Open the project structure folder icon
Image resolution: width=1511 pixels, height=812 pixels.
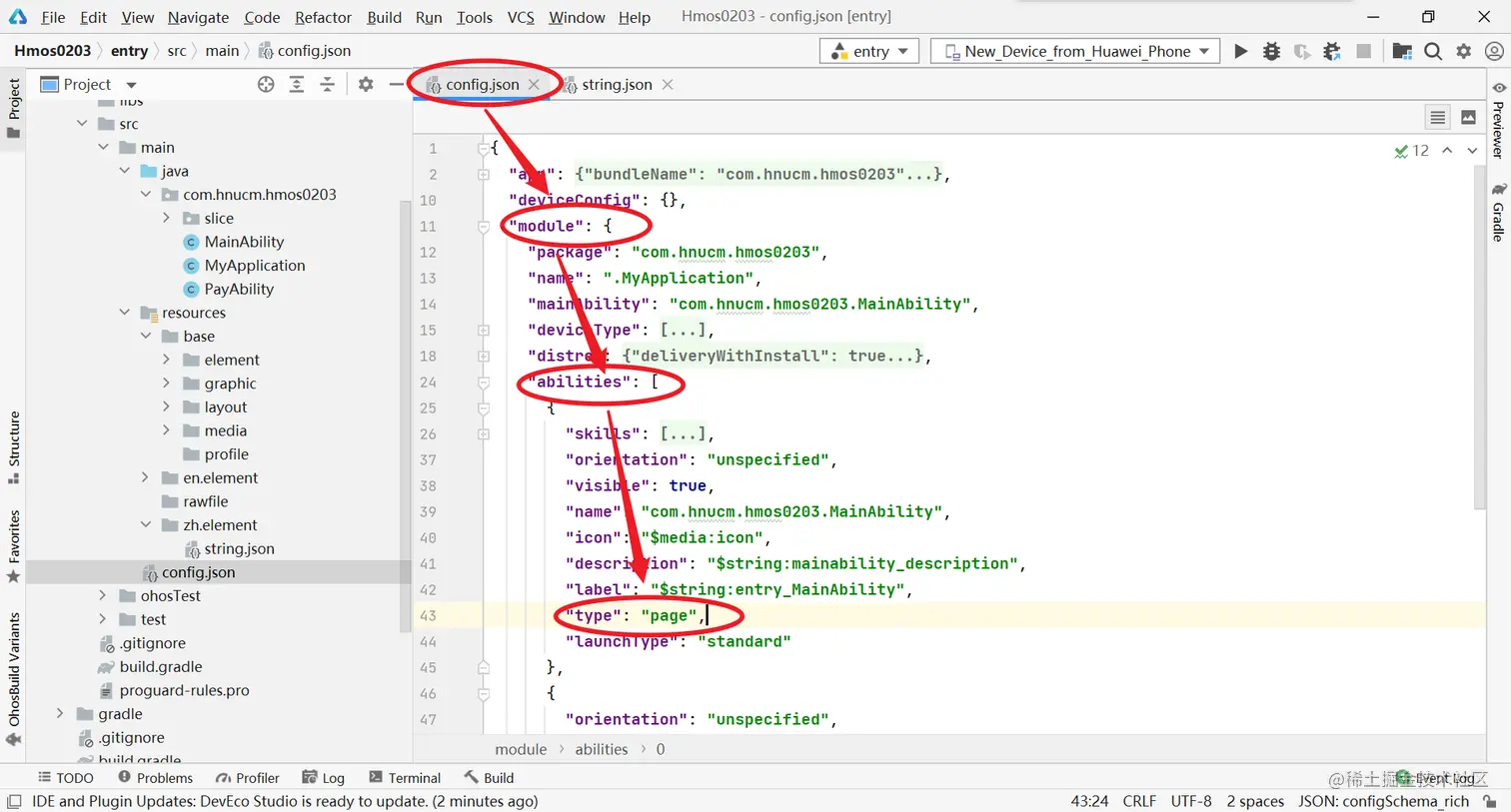pos(1402,51)
